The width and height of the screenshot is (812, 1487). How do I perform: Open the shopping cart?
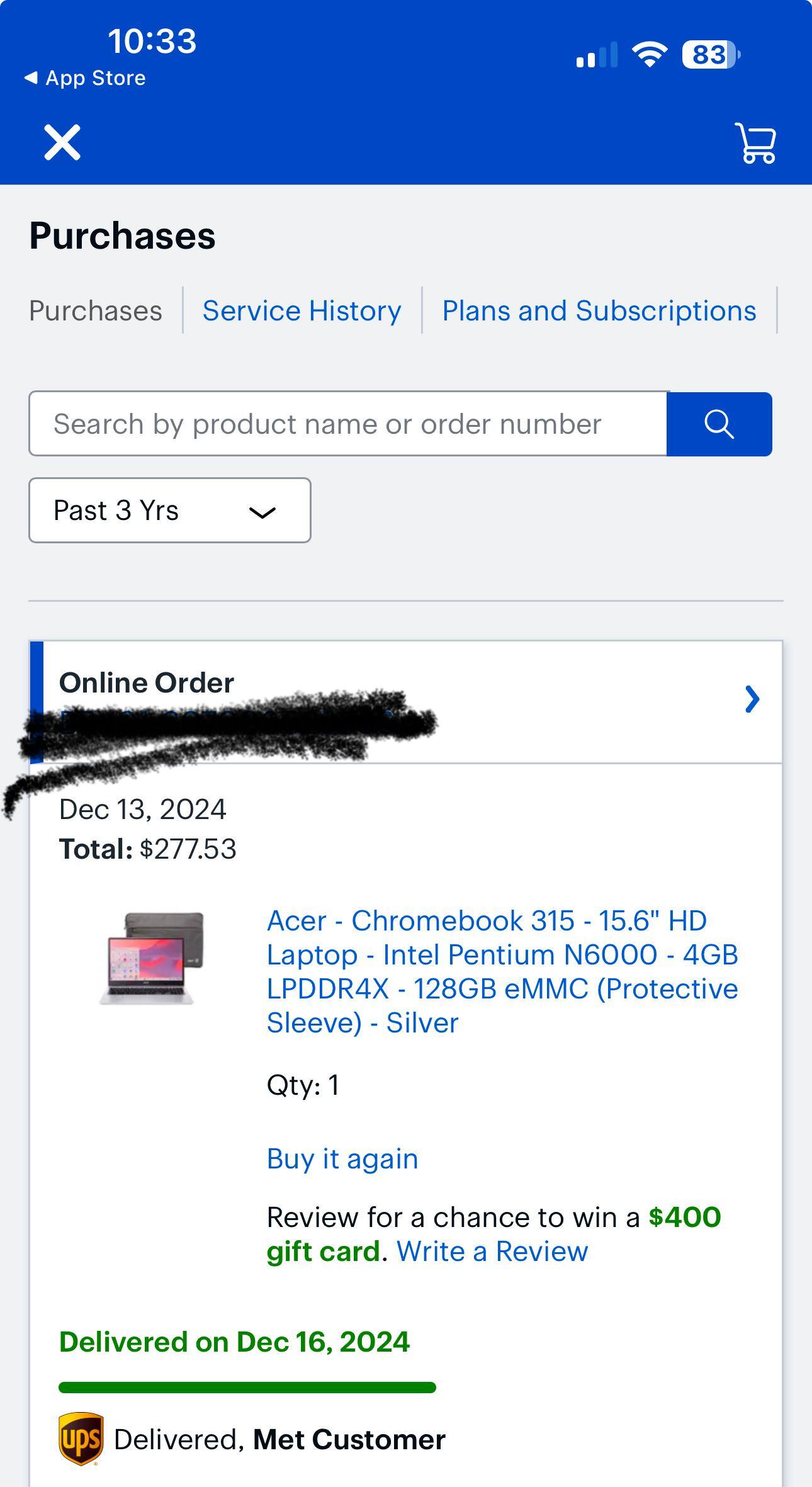point(755,144)
